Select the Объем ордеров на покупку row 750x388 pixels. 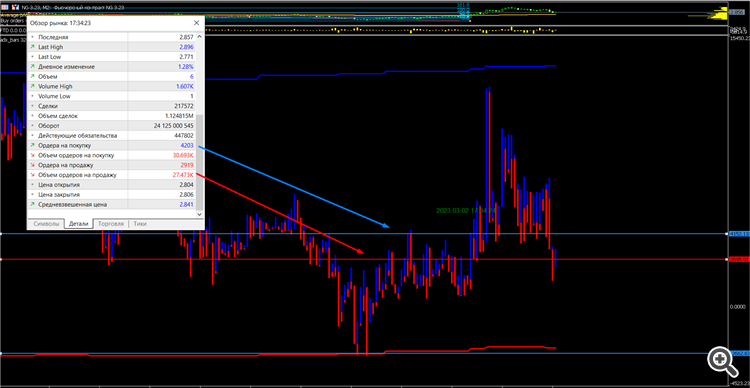click(112, 155)
